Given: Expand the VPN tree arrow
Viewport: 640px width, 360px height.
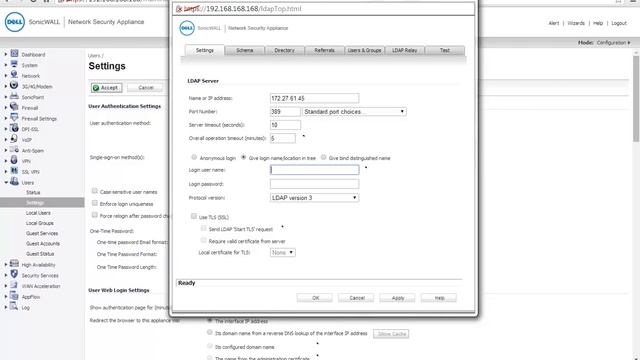Looking at the screenshot, I should (x=6, y=161).
